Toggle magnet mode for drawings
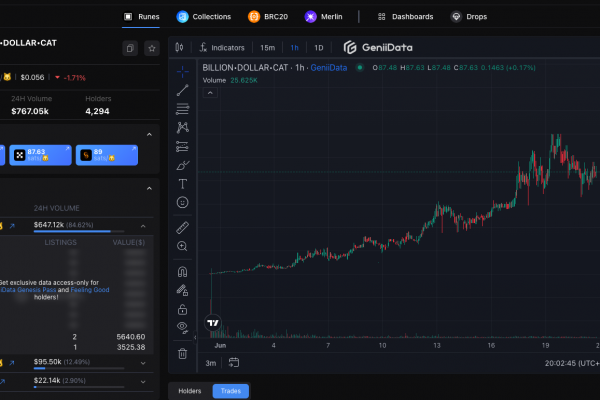 tap(183, 272)
